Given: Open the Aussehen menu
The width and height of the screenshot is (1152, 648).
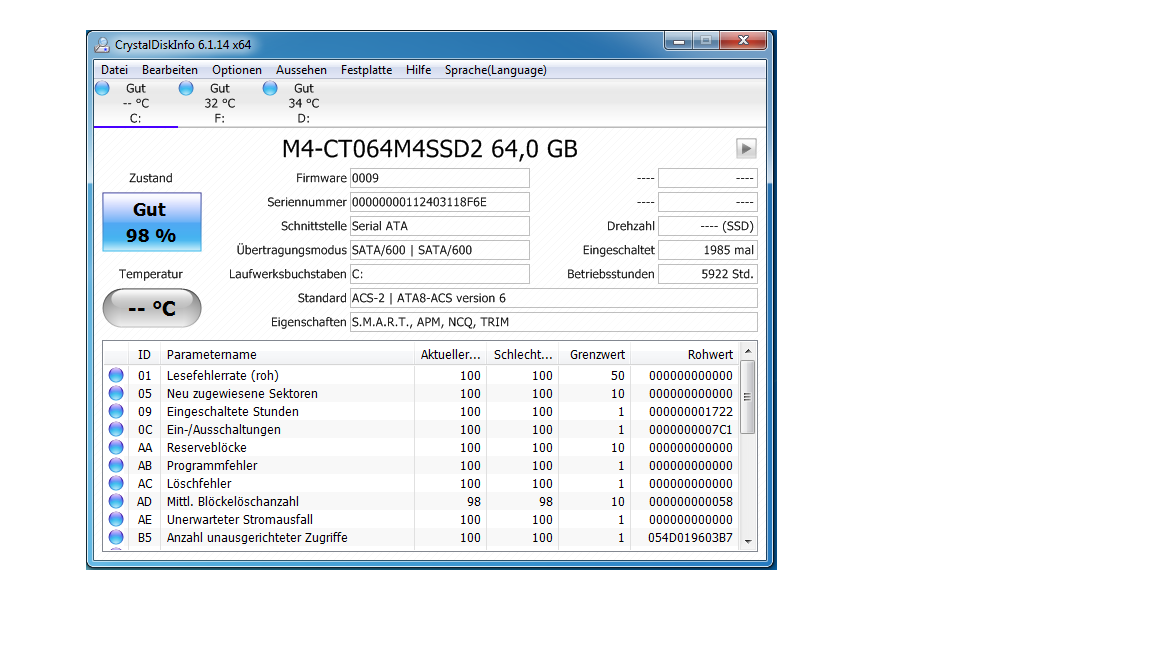Looking at the screenshot, I should point(301,70).
